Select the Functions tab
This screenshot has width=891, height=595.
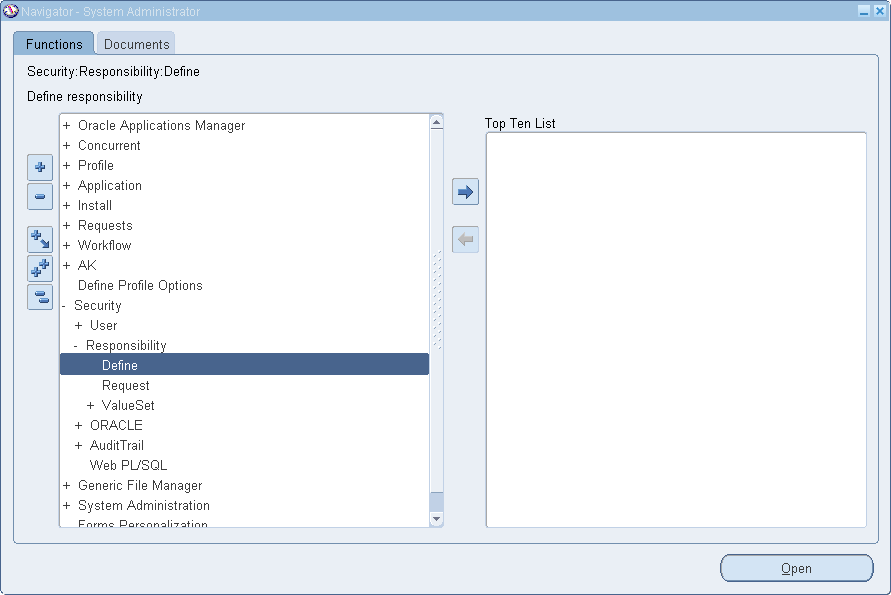(53, 43)
